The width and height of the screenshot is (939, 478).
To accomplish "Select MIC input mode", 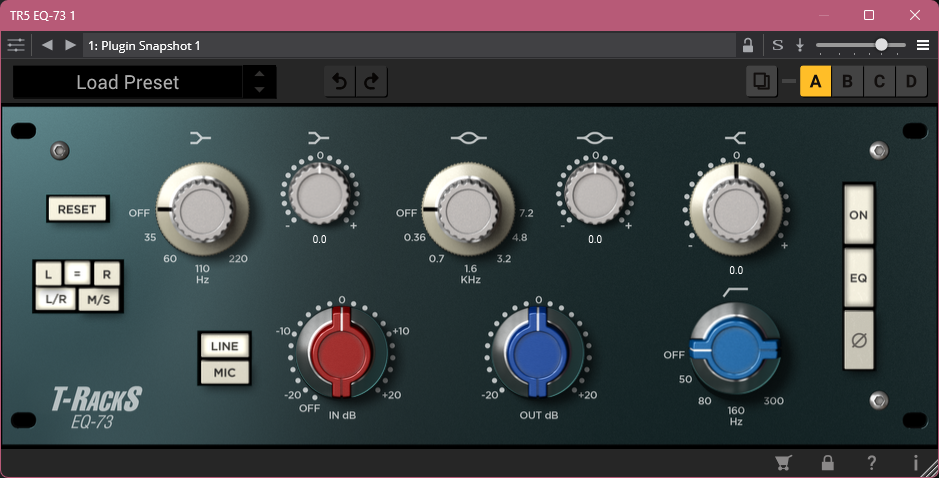I will [225, 372].
